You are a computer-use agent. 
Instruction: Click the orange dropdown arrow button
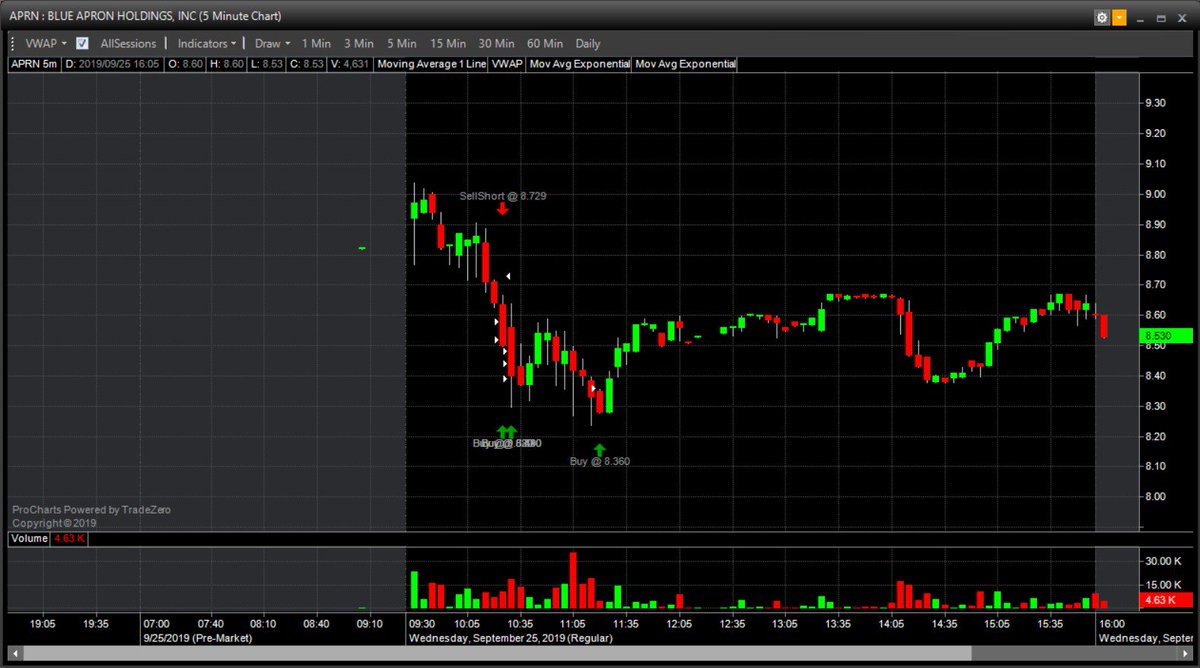click(x=1118, y=17)
